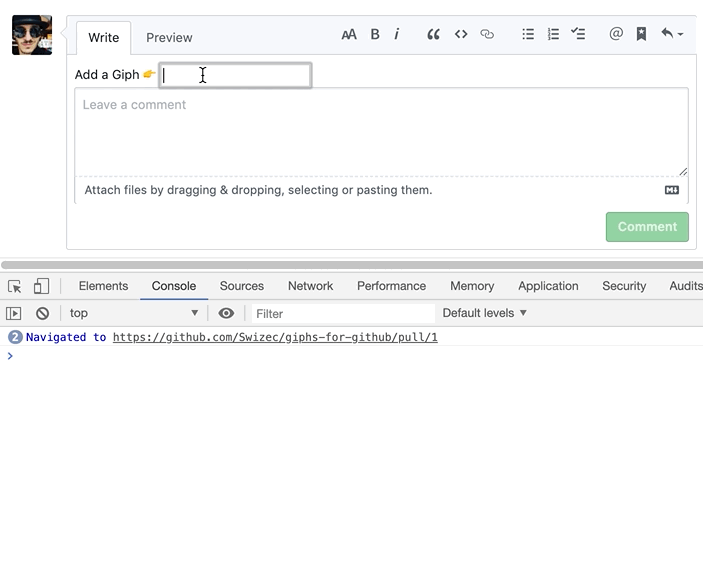Open the Application devtools tab

[x=548, y=286]
